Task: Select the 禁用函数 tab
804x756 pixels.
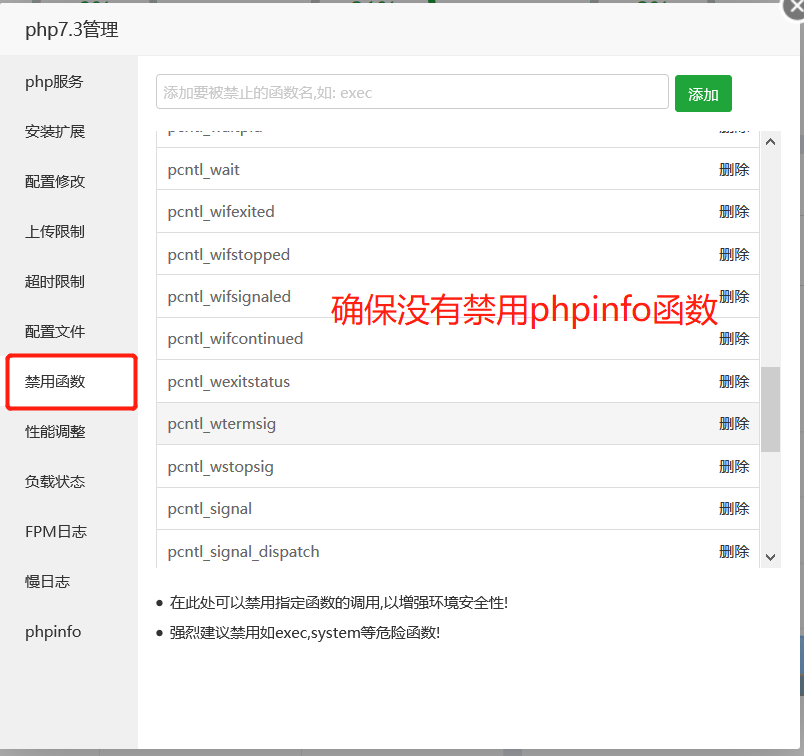Action: tap(55, 382)
